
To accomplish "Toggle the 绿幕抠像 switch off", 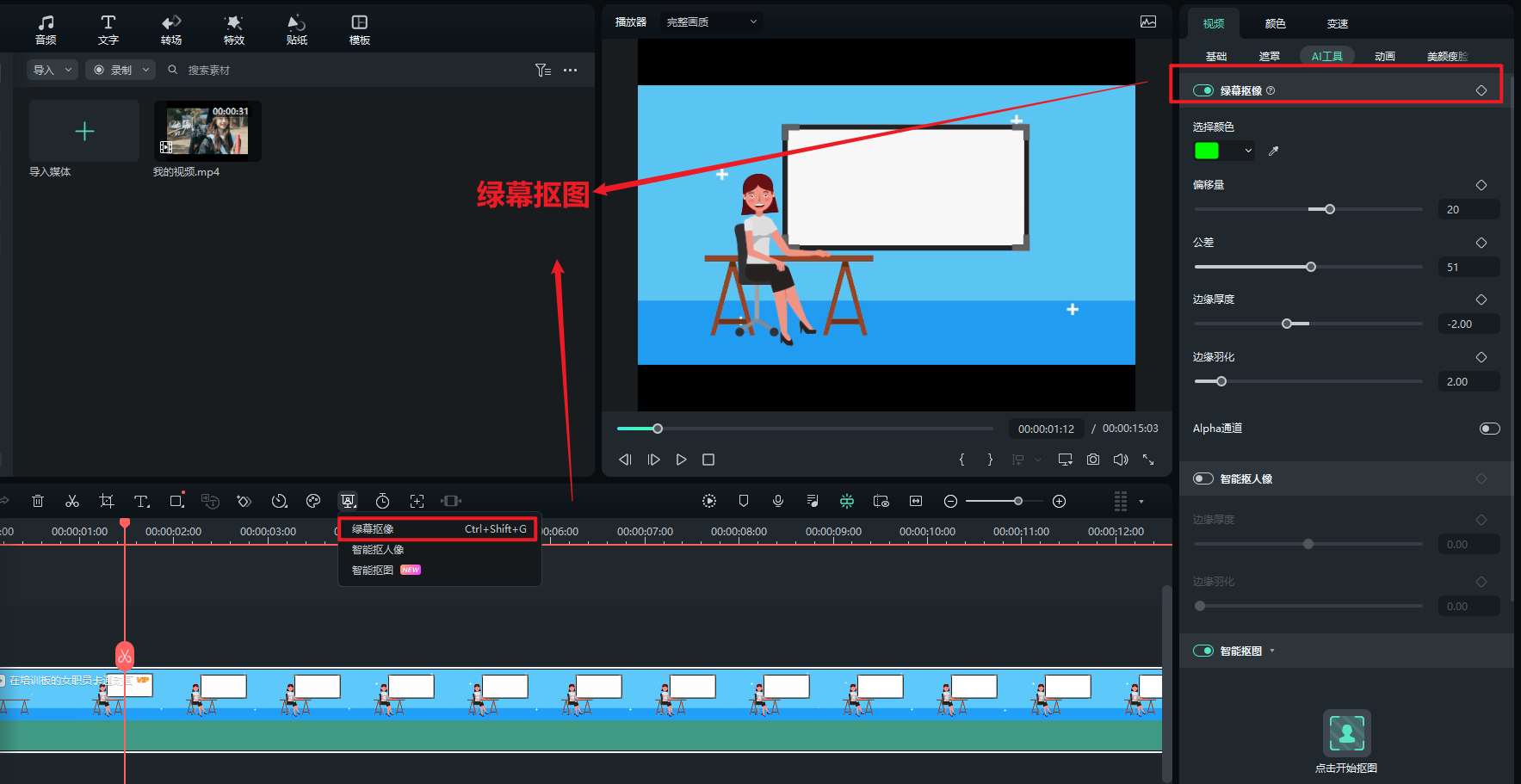I will pyautogui.click(x=1203, y=90).
